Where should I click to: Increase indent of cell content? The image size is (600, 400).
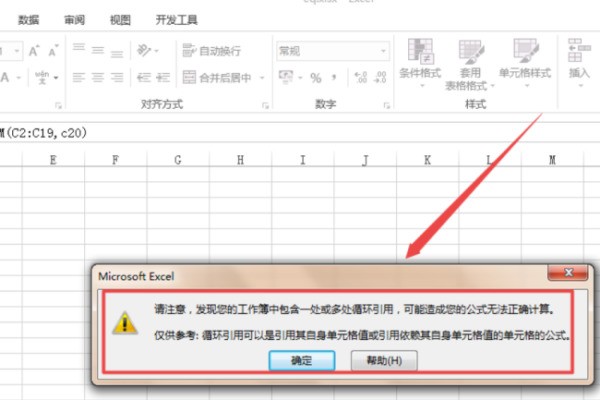163,78
